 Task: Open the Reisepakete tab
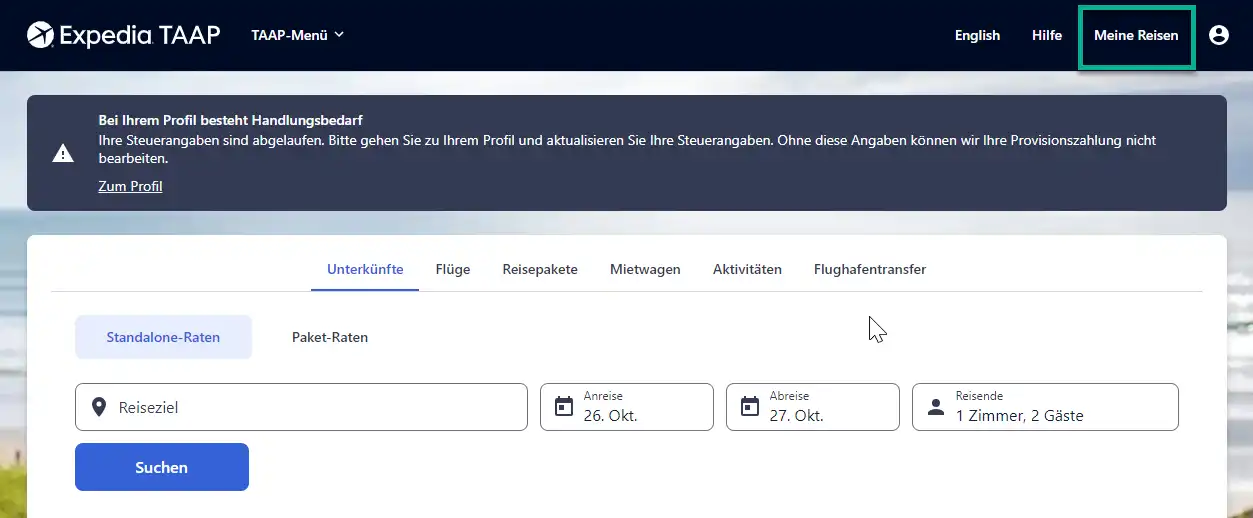[540, 269]
